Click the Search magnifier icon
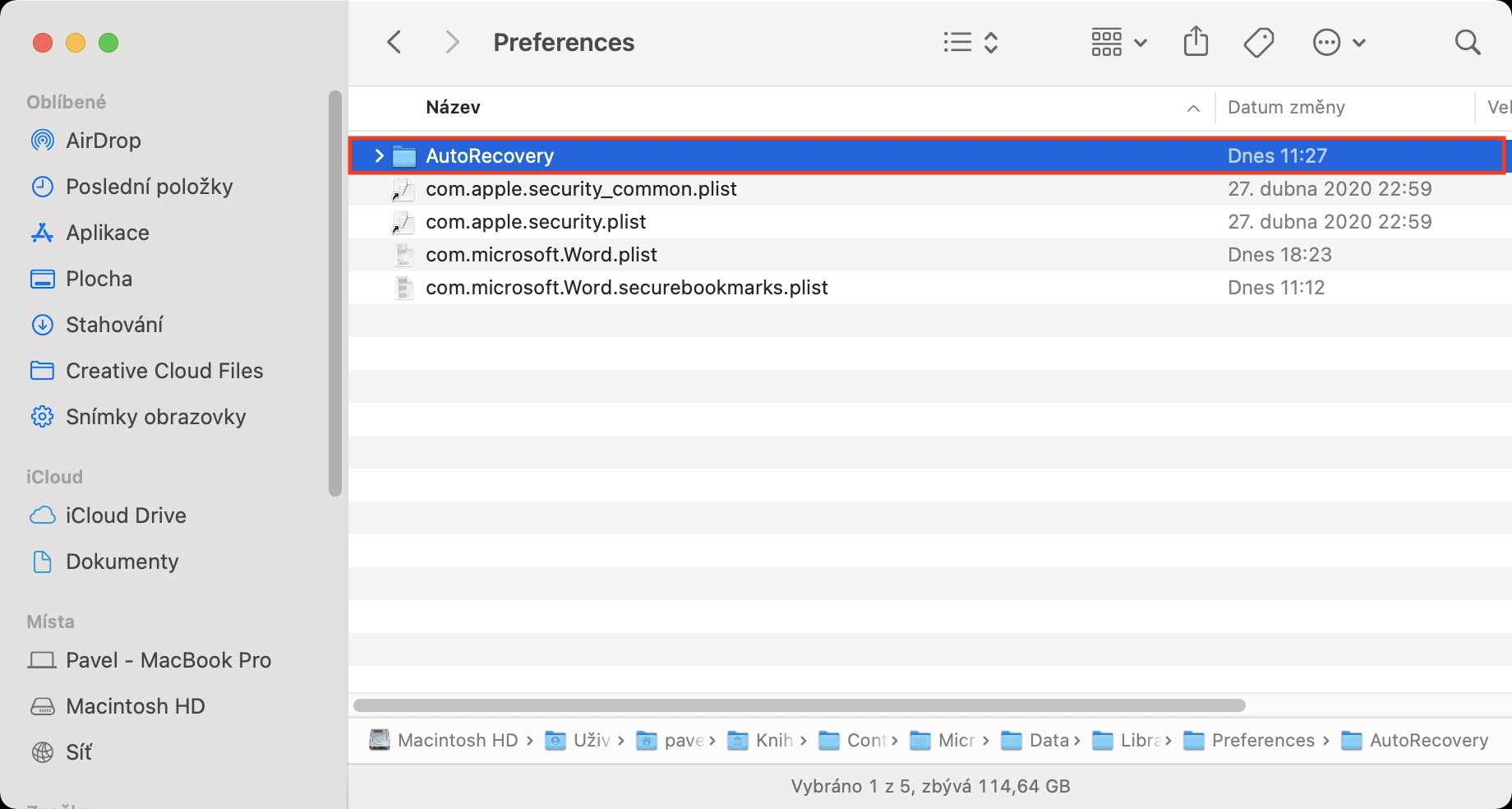Screen dimensions: 1512x809 click(1467, 42)
